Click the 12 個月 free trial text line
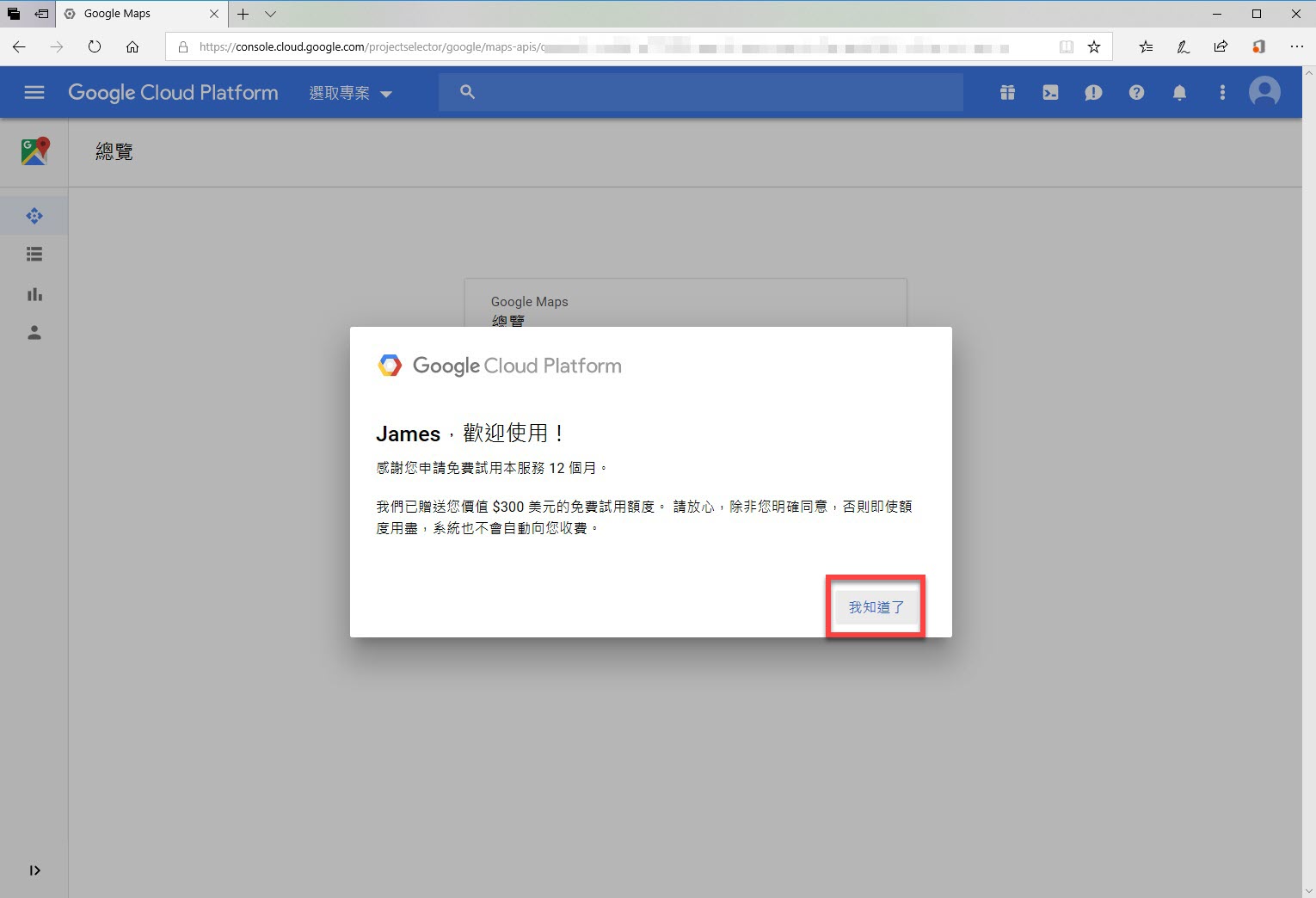The width and height of the screenshot is (1316, 898). coord(492,468)
